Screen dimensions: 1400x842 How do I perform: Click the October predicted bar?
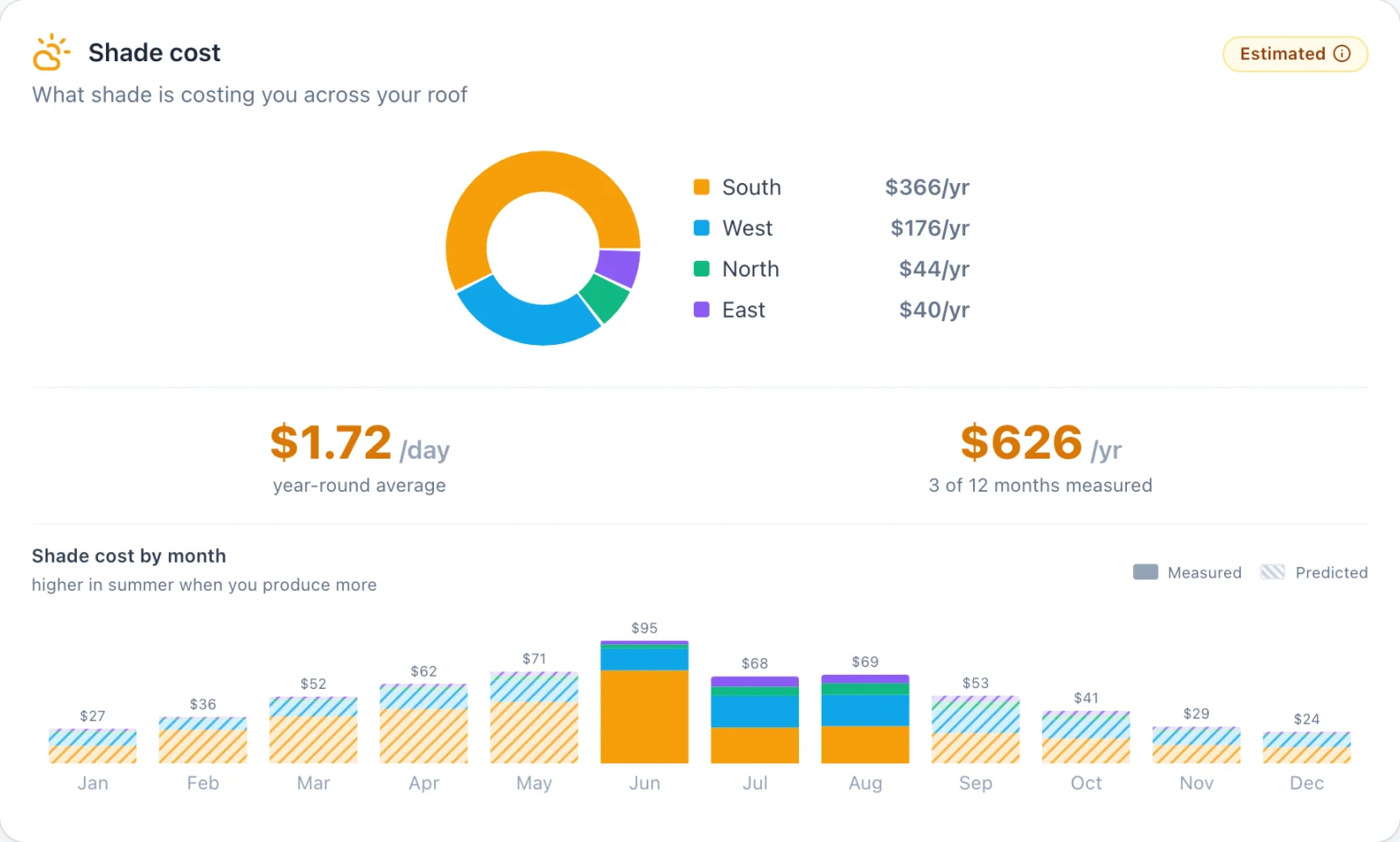point(1086,737)
